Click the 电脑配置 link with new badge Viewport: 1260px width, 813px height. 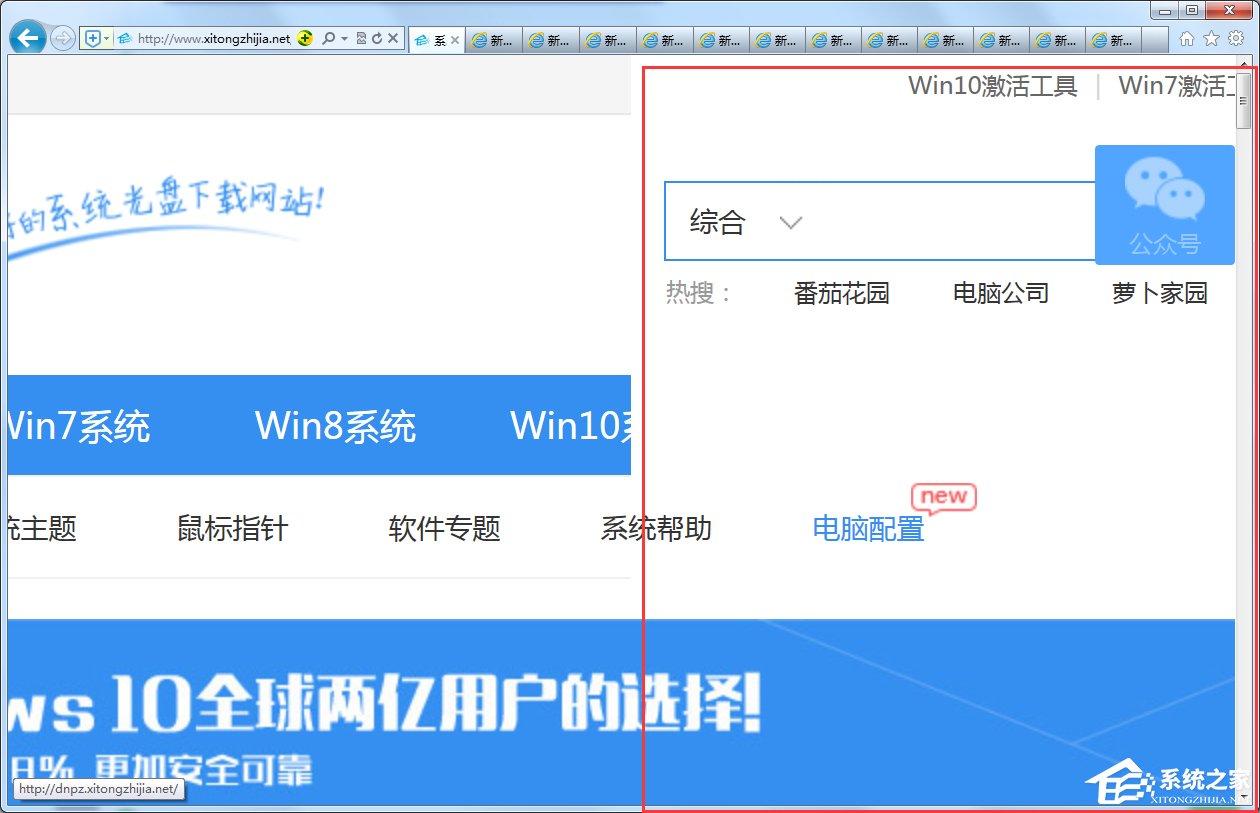point(868,530)
